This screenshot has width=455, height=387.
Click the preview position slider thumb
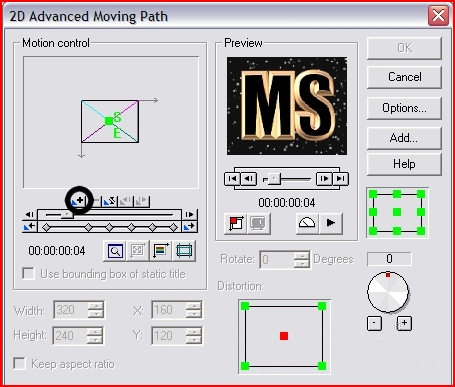click(x=274, y=179)
